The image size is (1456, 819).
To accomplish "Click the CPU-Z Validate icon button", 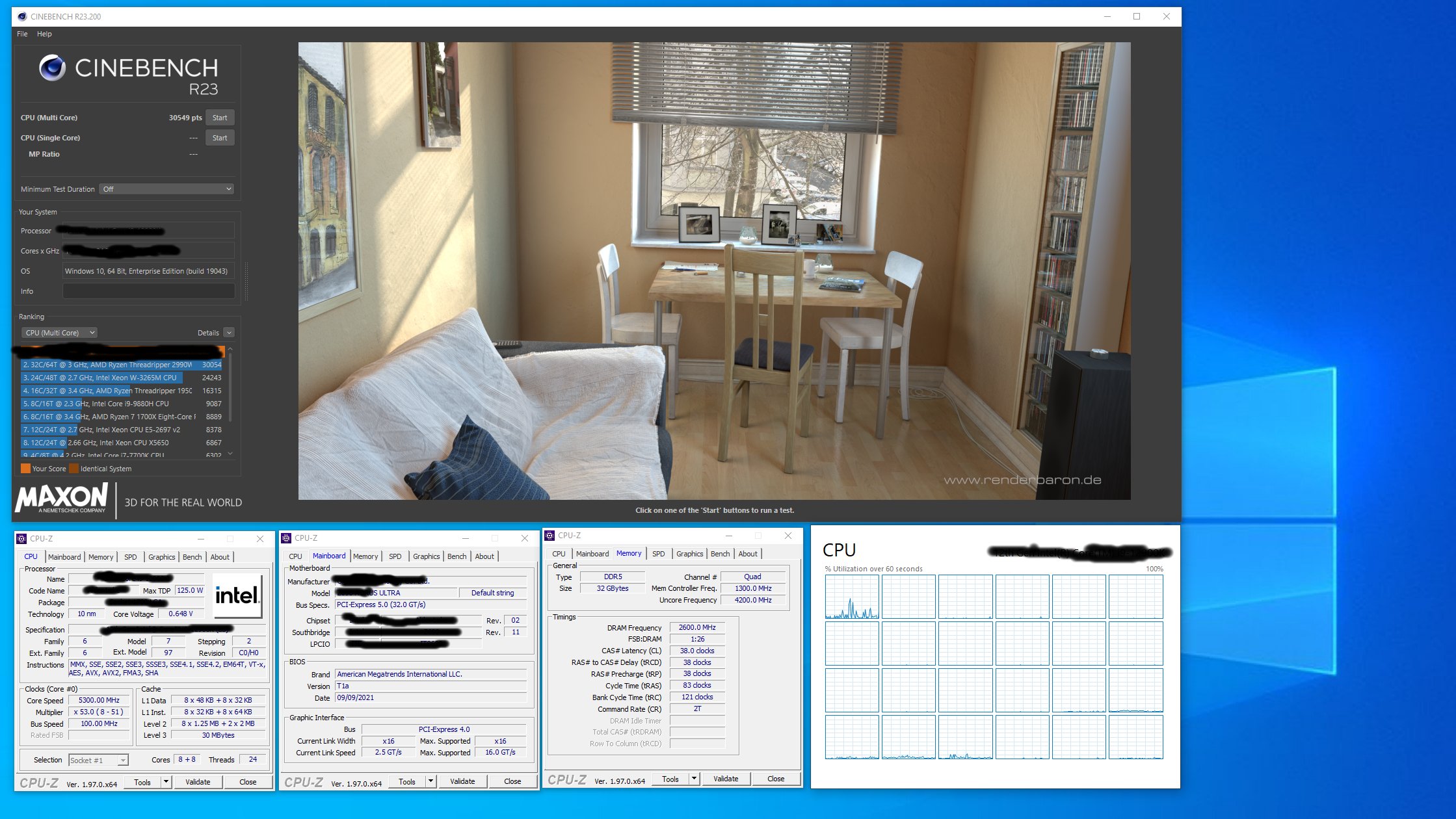I will click(197, 782).
